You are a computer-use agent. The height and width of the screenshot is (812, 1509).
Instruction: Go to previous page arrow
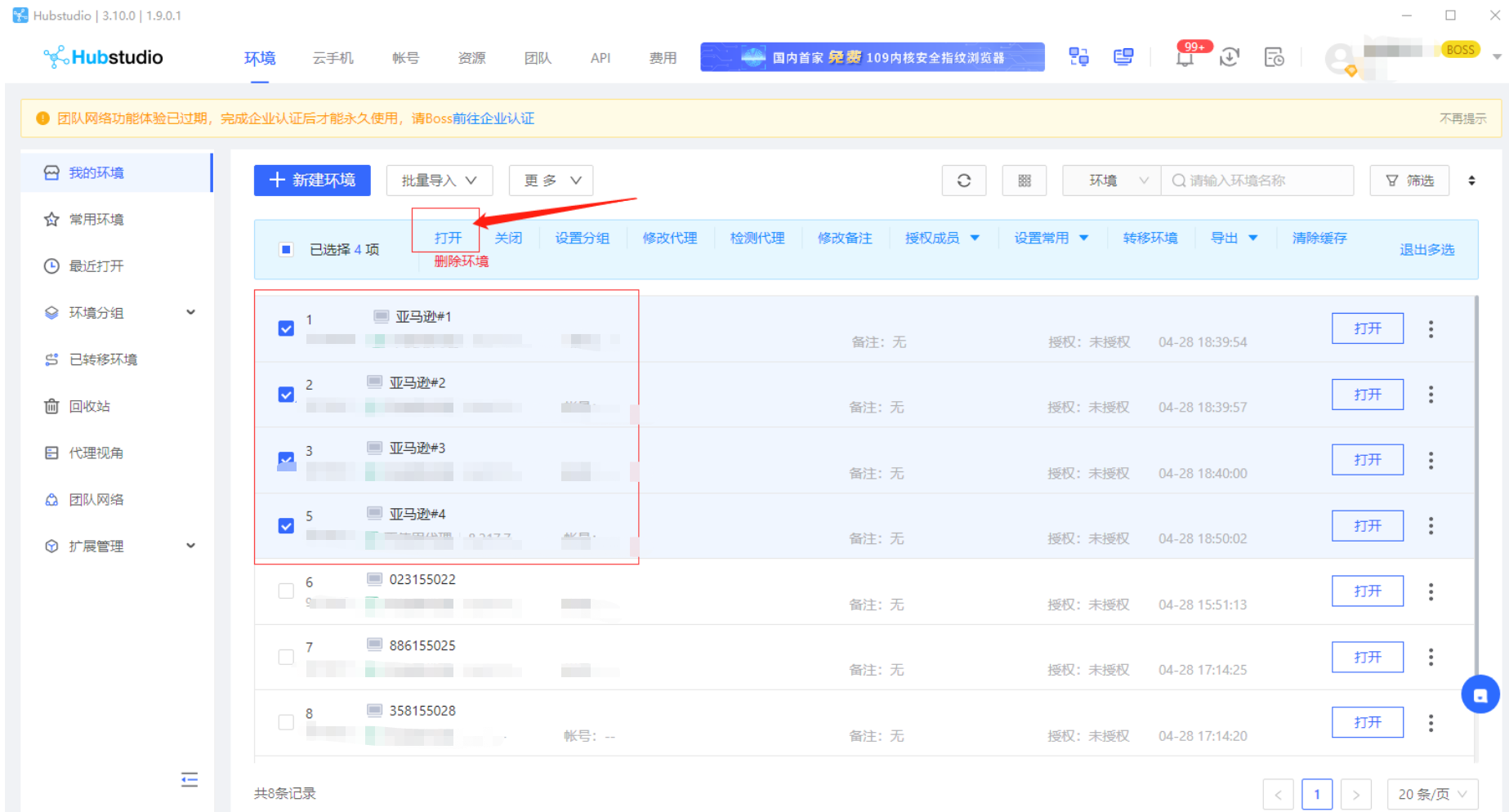(1279, 794)
